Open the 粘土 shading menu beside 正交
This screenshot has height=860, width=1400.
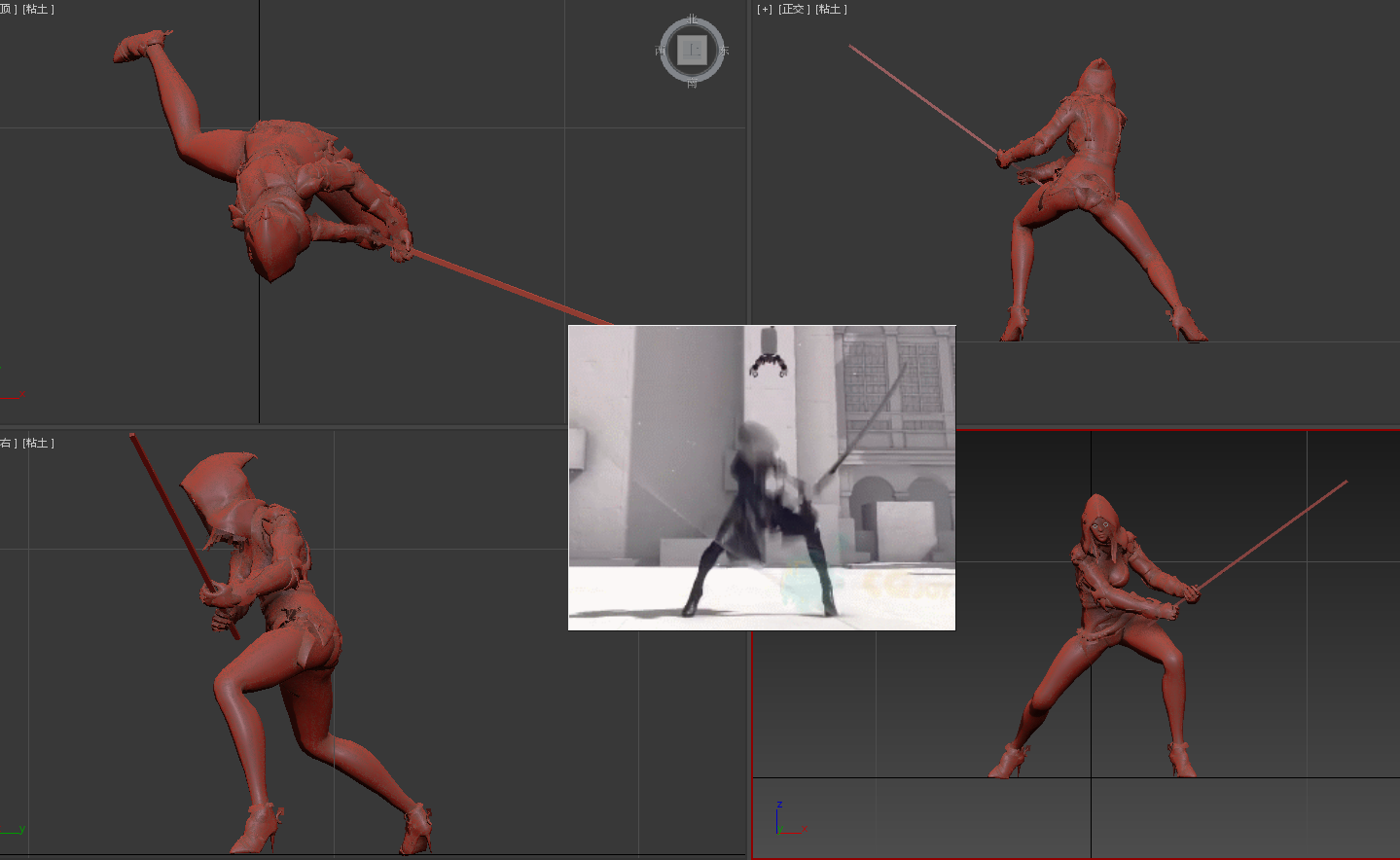point(831,10)
